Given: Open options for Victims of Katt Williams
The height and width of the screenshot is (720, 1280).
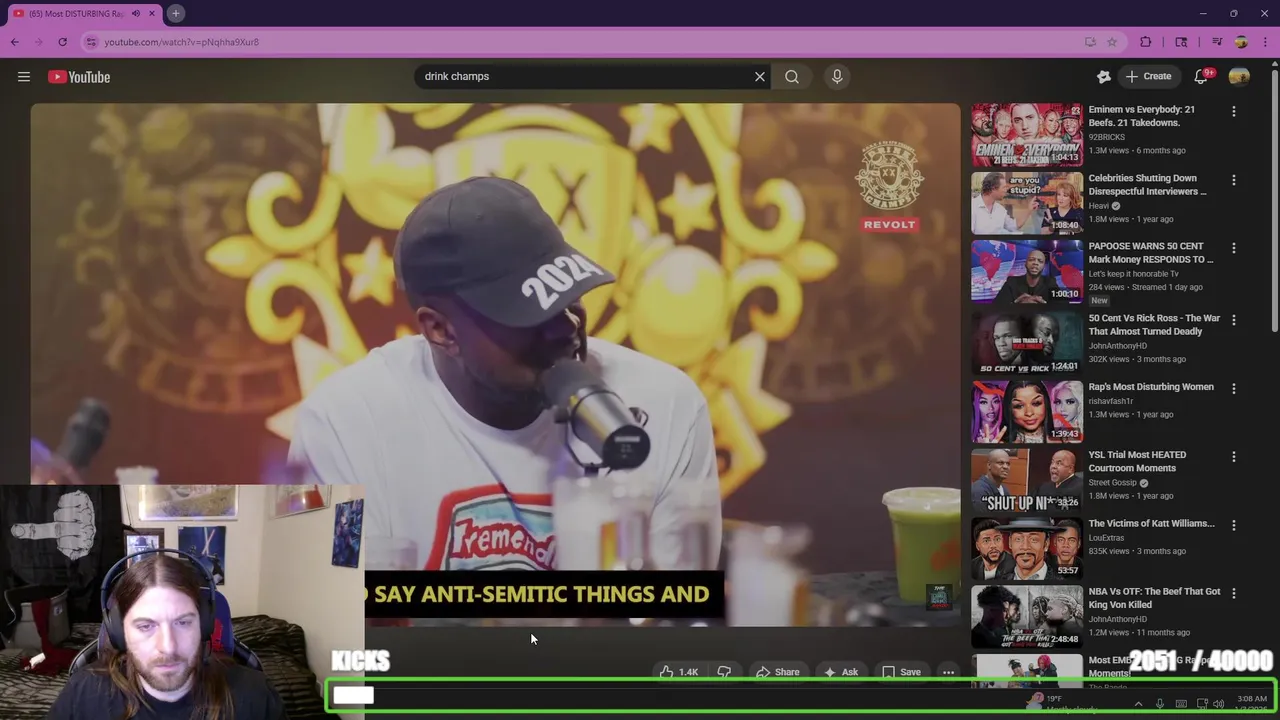Looking at the screenshot, I should point(1233,525).
